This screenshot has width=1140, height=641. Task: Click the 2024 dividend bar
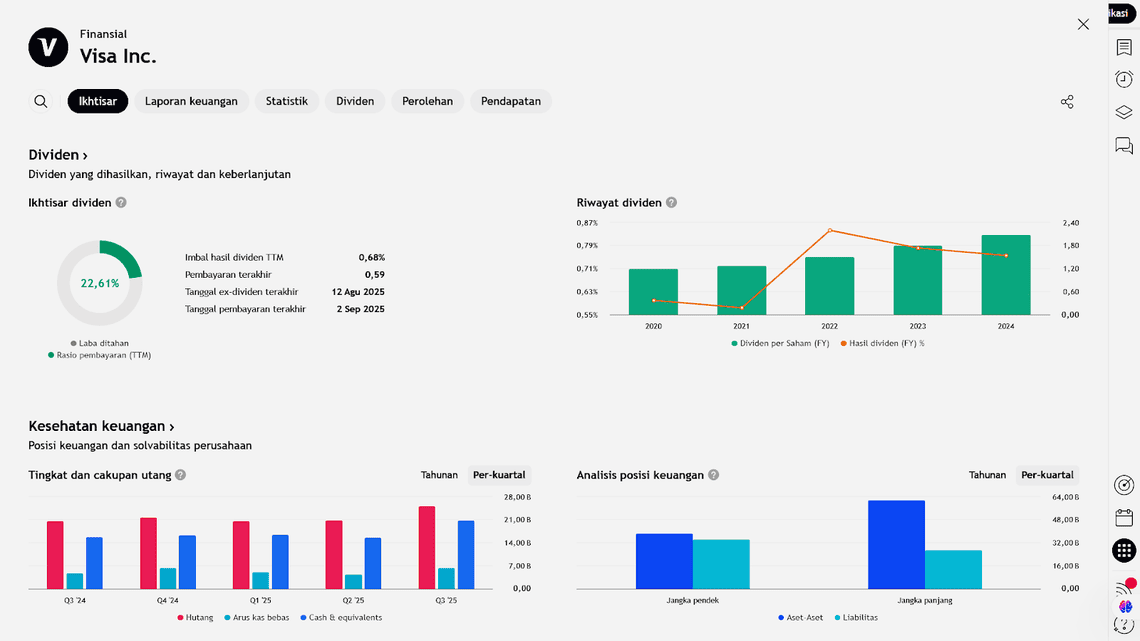click(1005, 275)
